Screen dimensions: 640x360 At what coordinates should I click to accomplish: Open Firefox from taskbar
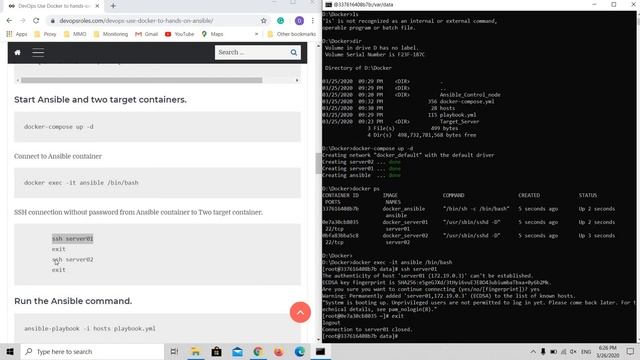click(279, 351)
